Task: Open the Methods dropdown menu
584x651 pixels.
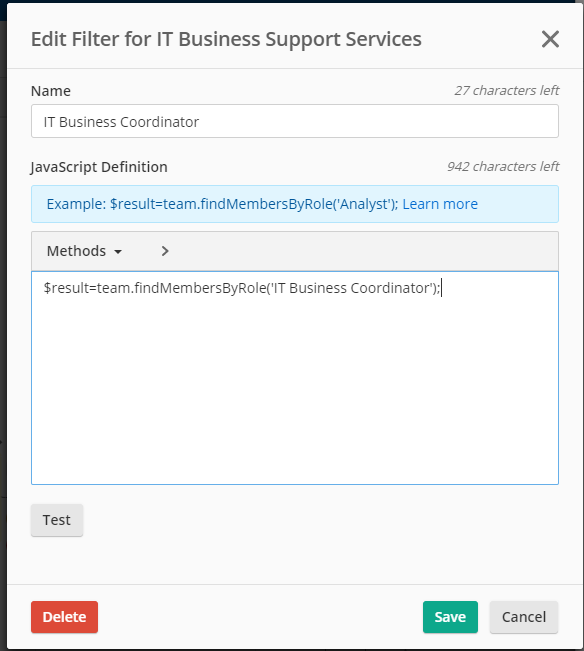Action: tap(84, 251)
